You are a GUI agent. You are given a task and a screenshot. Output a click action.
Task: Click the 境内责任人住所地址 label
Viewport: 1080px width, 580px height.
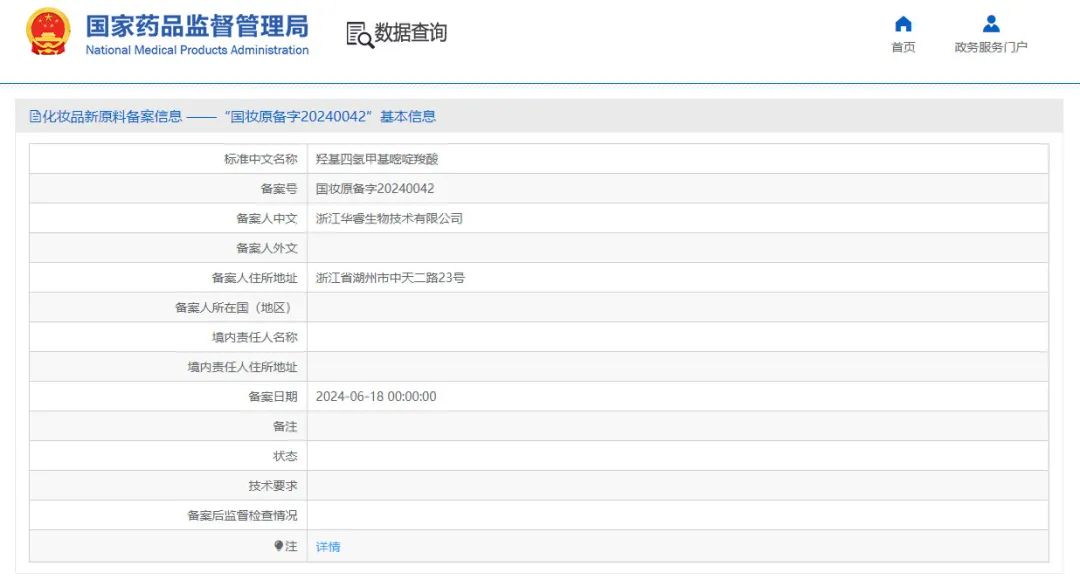242,367
